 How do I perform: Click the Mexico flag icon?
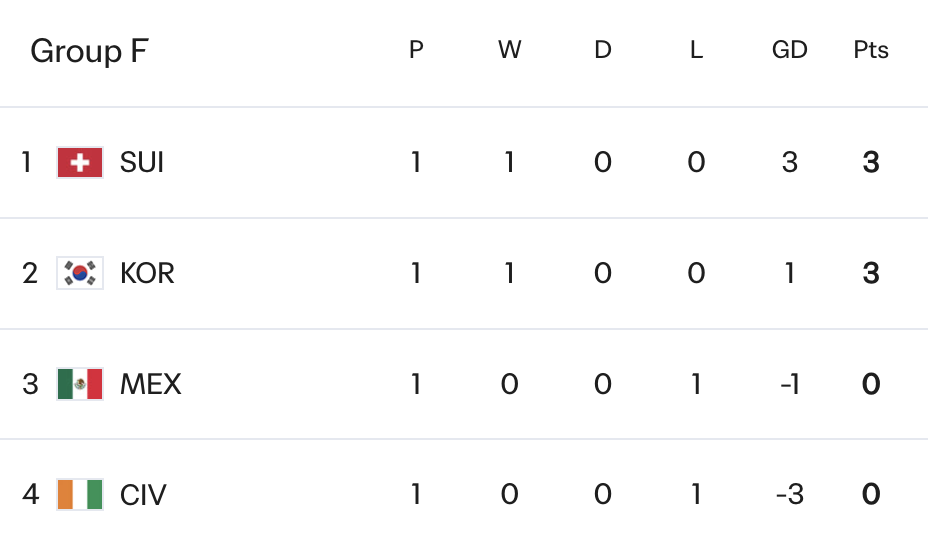pos(80,384)
